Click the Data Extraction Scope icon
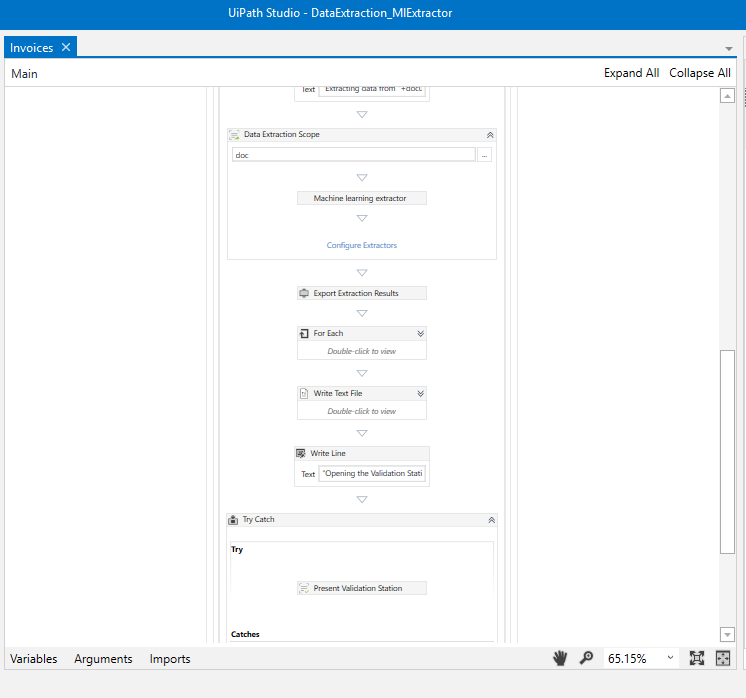 coord(235,135)
